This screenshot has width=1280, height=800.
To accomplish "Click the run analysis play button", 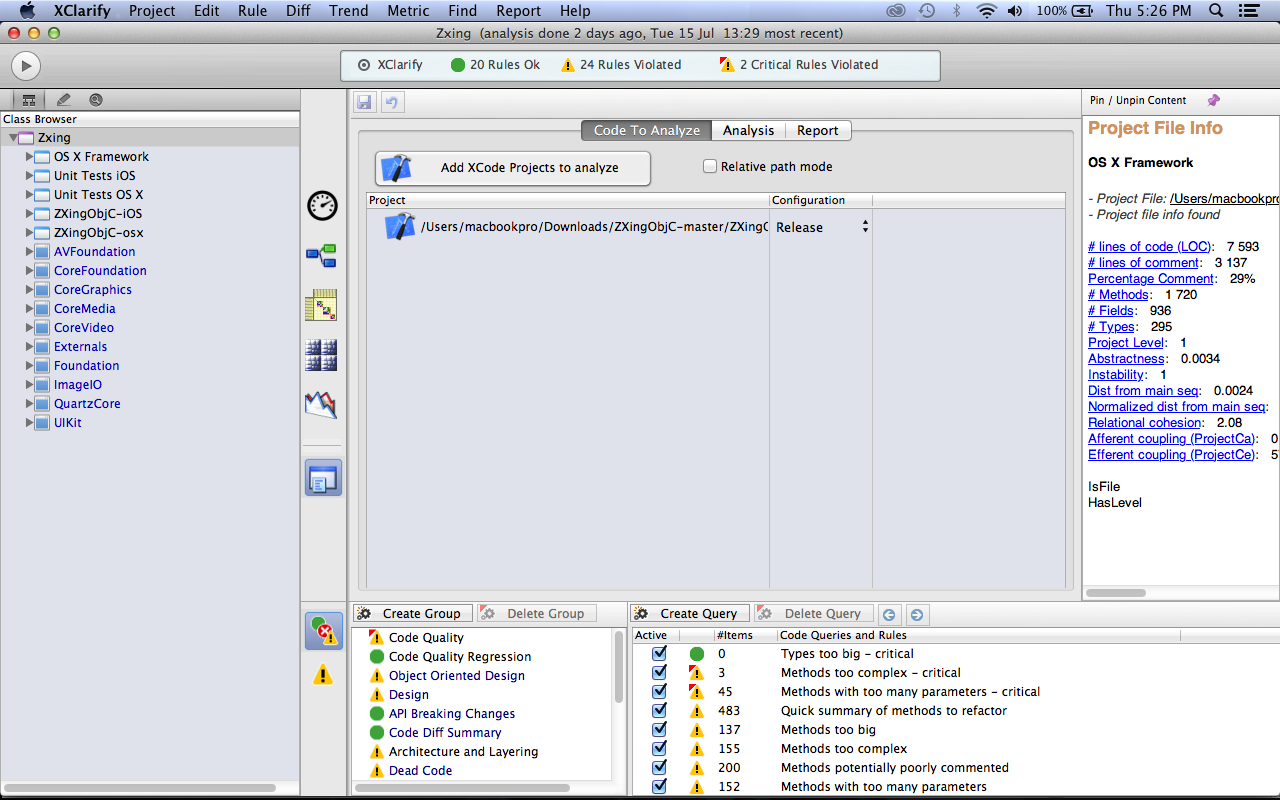I will click(x=26, y=66).
